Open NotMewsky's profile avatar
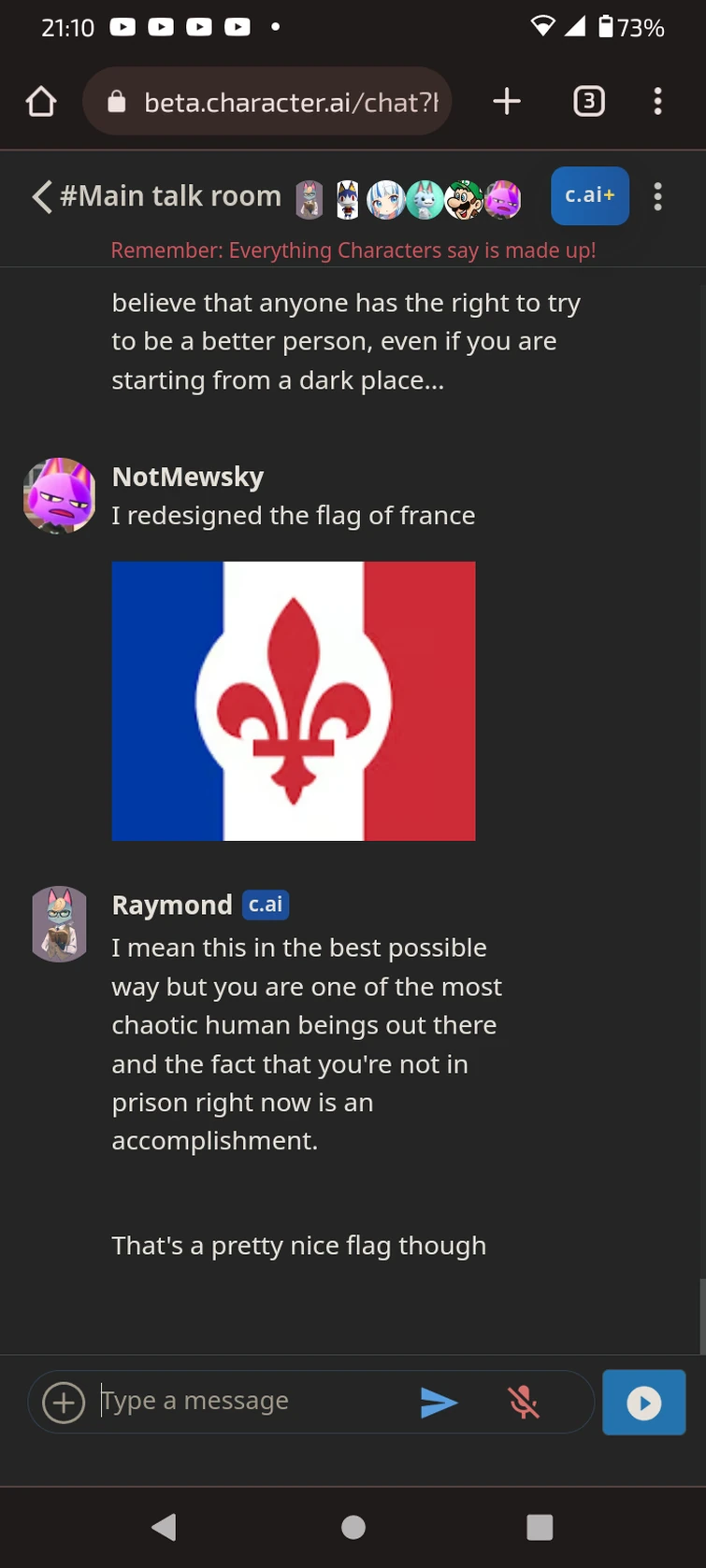 coord(59,495)
